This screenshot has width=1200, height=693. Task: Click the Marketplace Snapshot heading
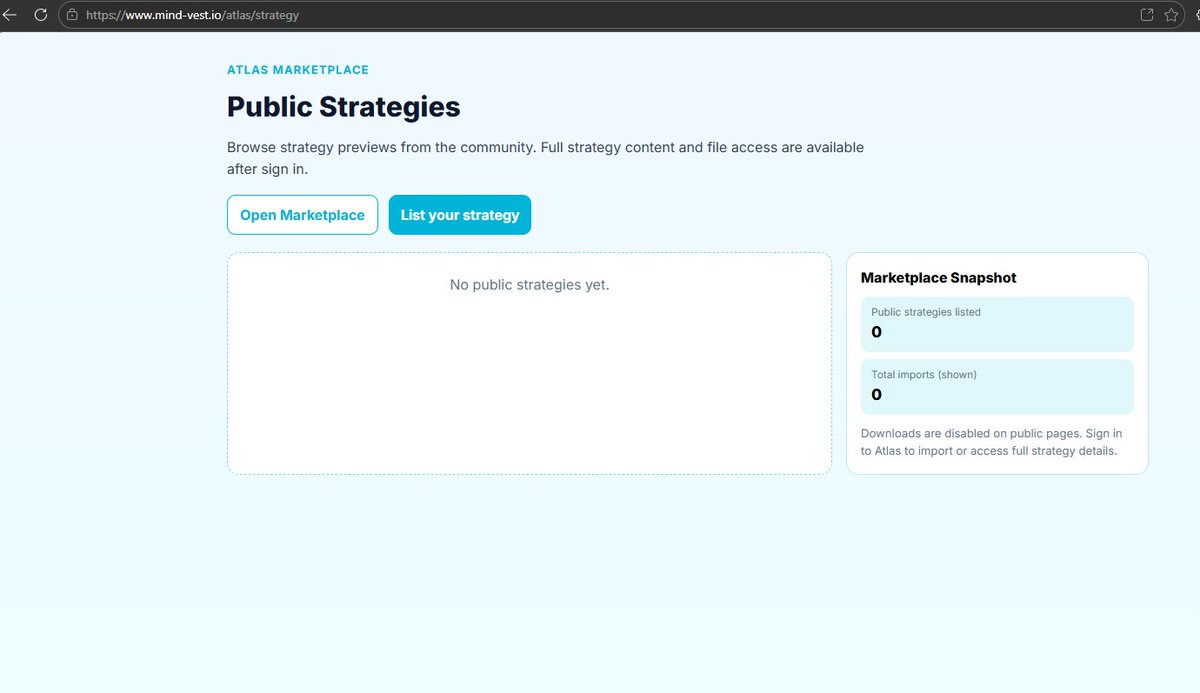point(938,278)
